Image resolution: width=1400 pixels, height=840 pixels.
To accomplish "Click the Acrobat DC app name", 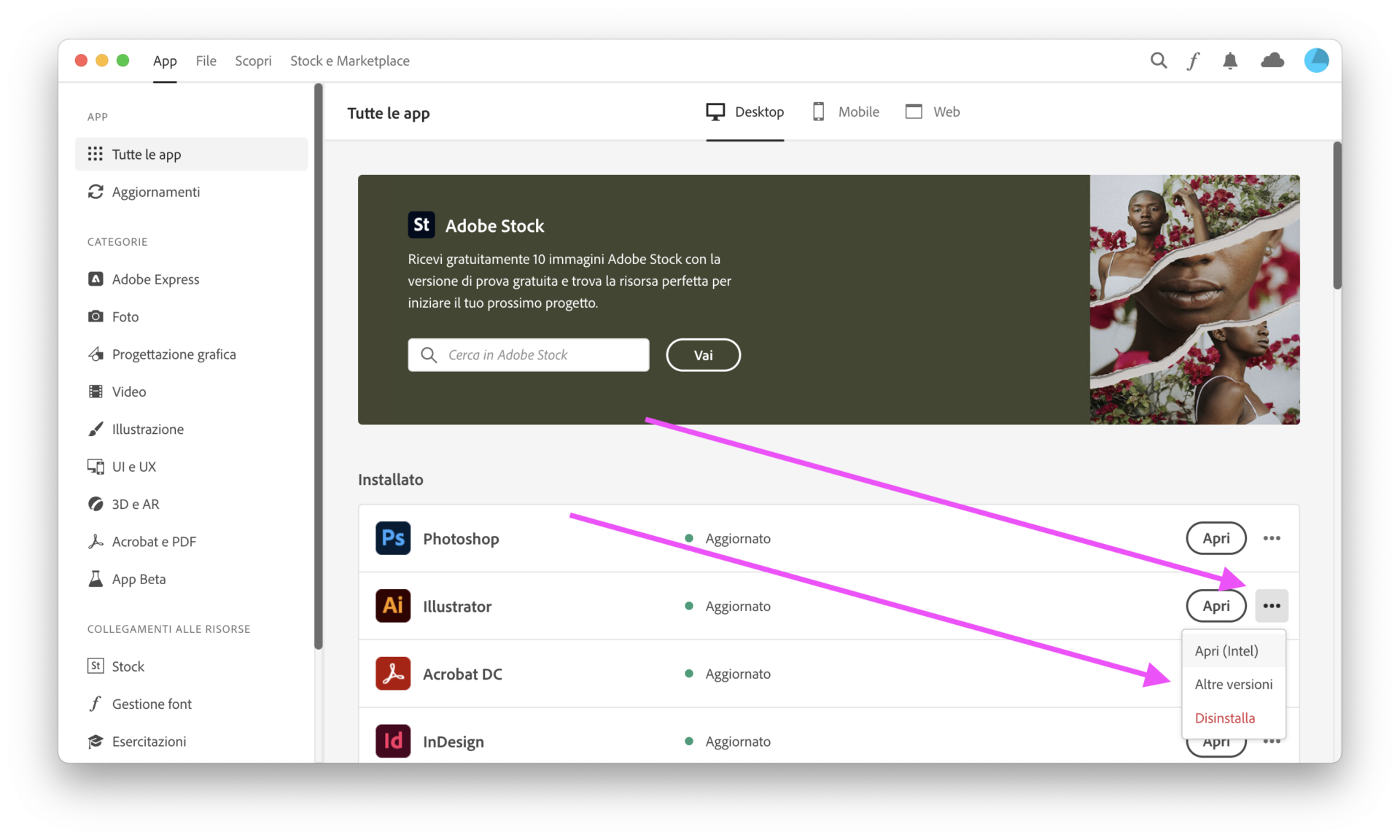I will (x=462, y=674).
